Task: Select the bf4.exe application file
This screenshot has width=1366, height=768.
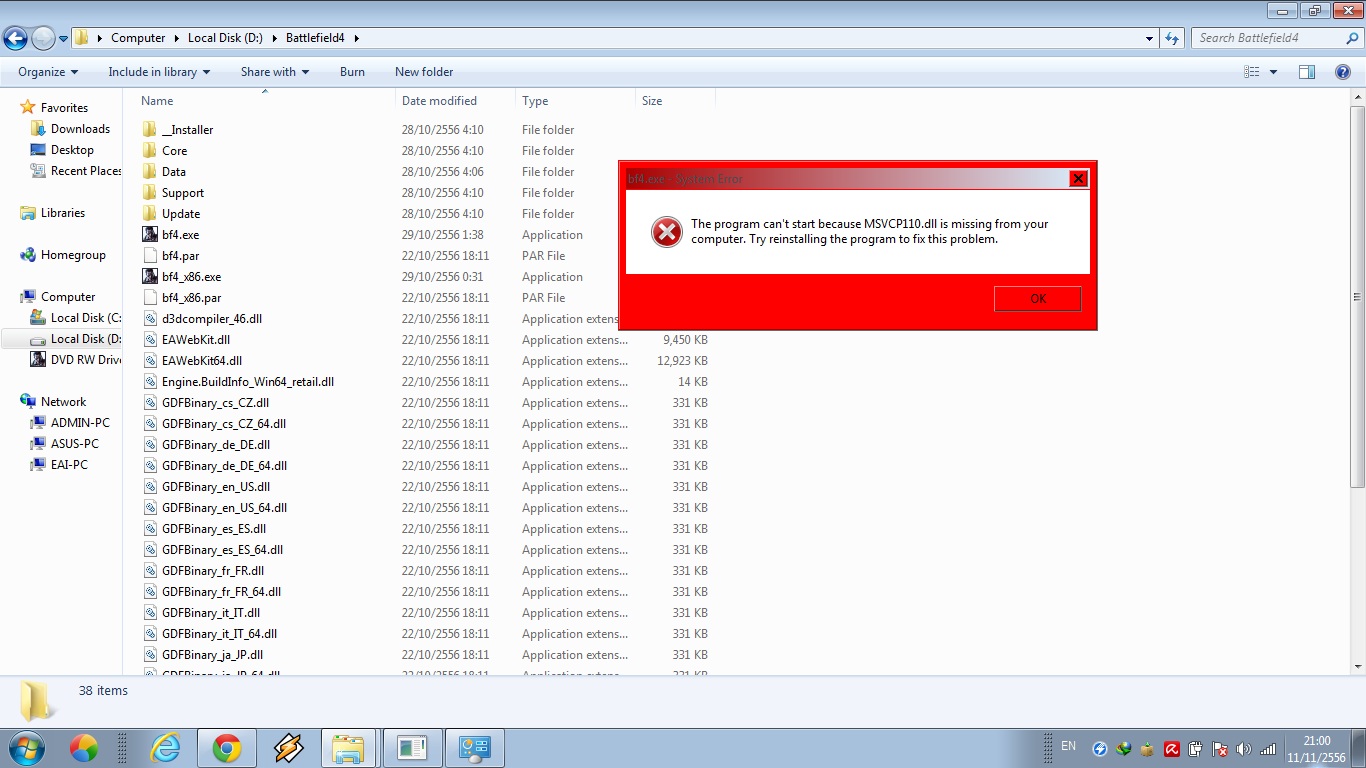Action: click(180, 235)
